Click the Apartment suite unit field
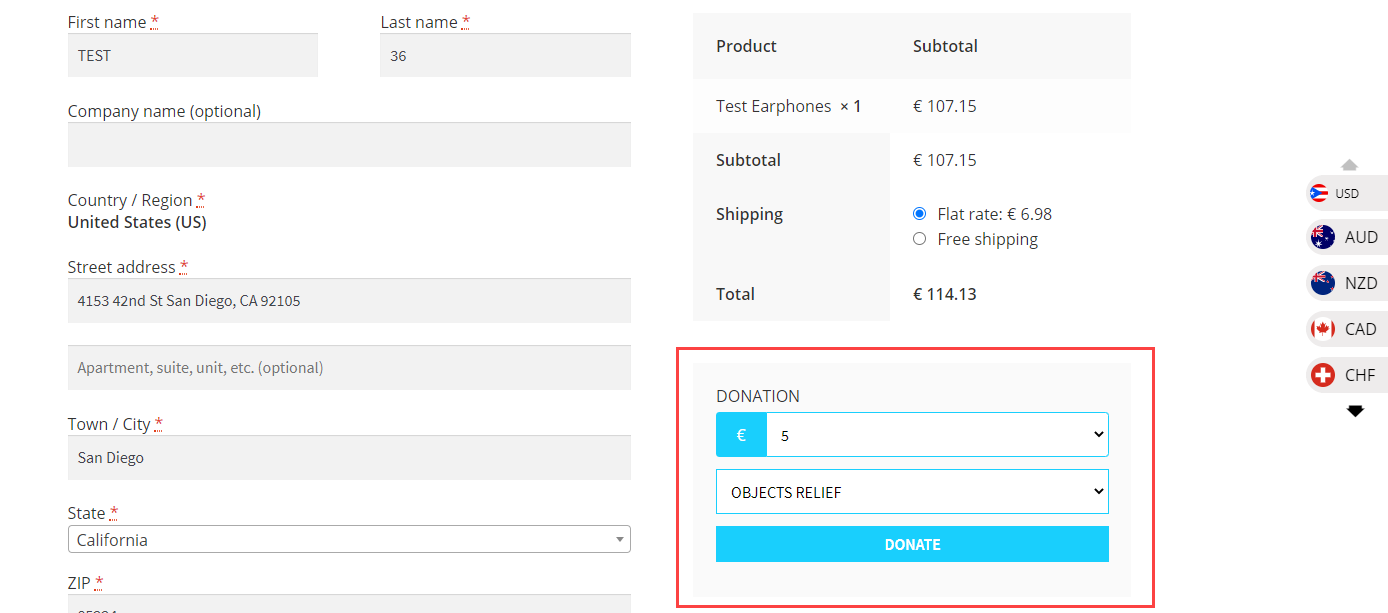The height and width of the screenshot is (613, 1388). tap(348, 367)
